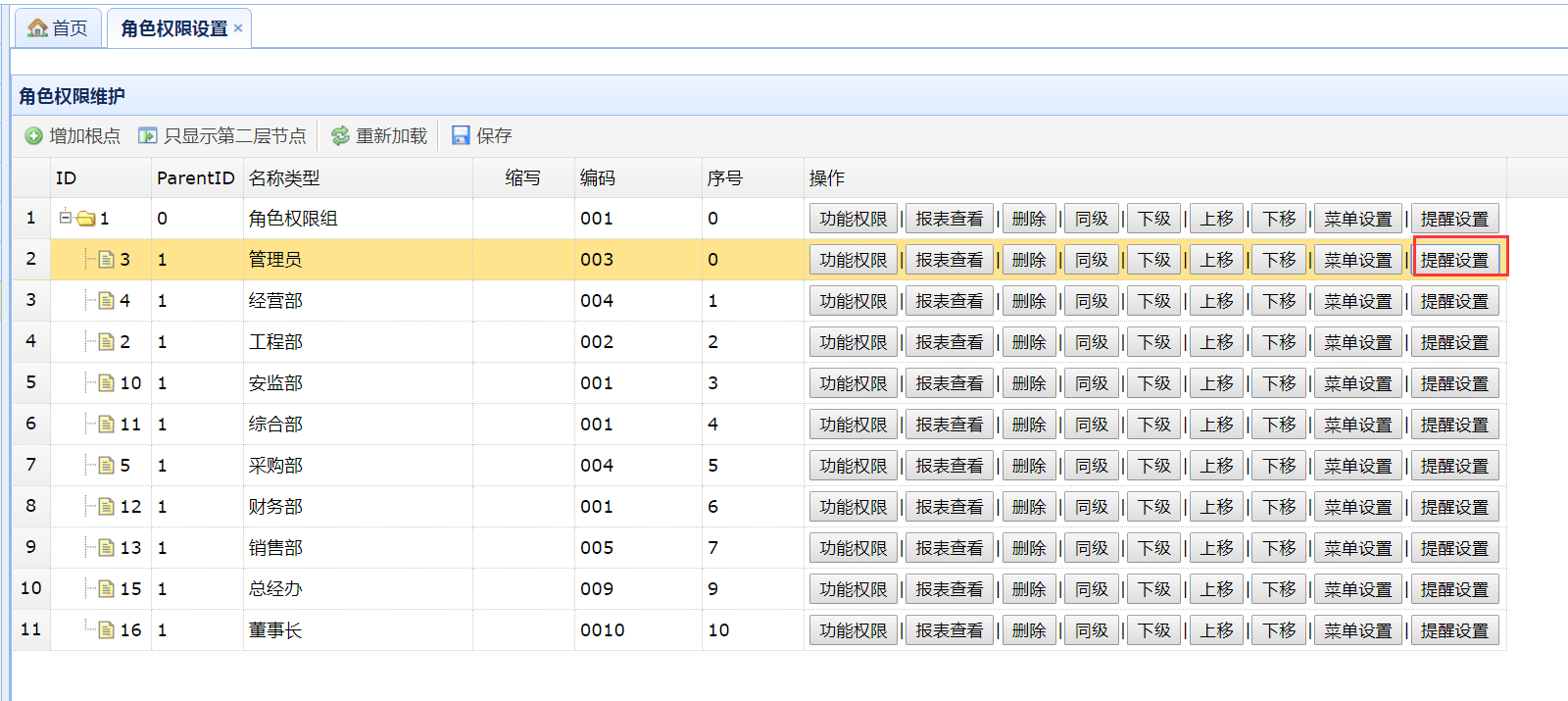Select the 安监部 tree row

(275, 383)
